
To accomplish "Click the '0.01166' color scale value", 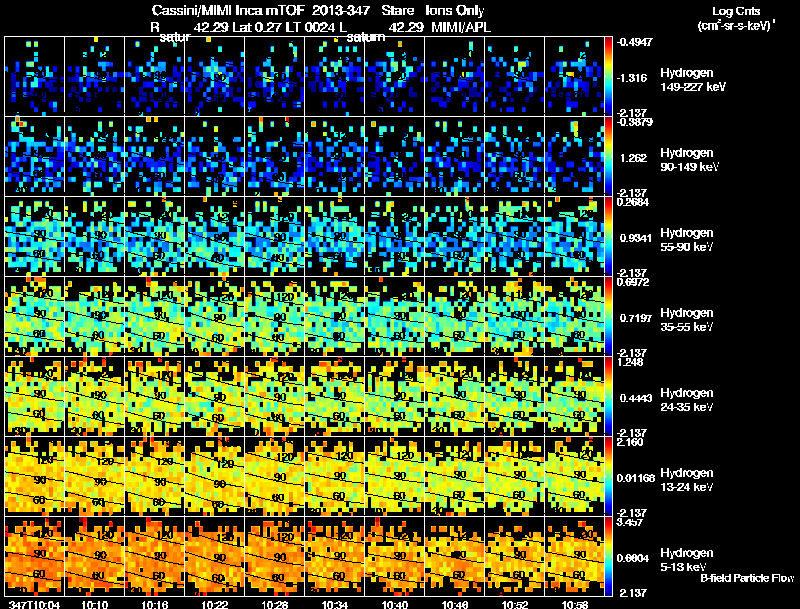I will (x=636, y=478).
